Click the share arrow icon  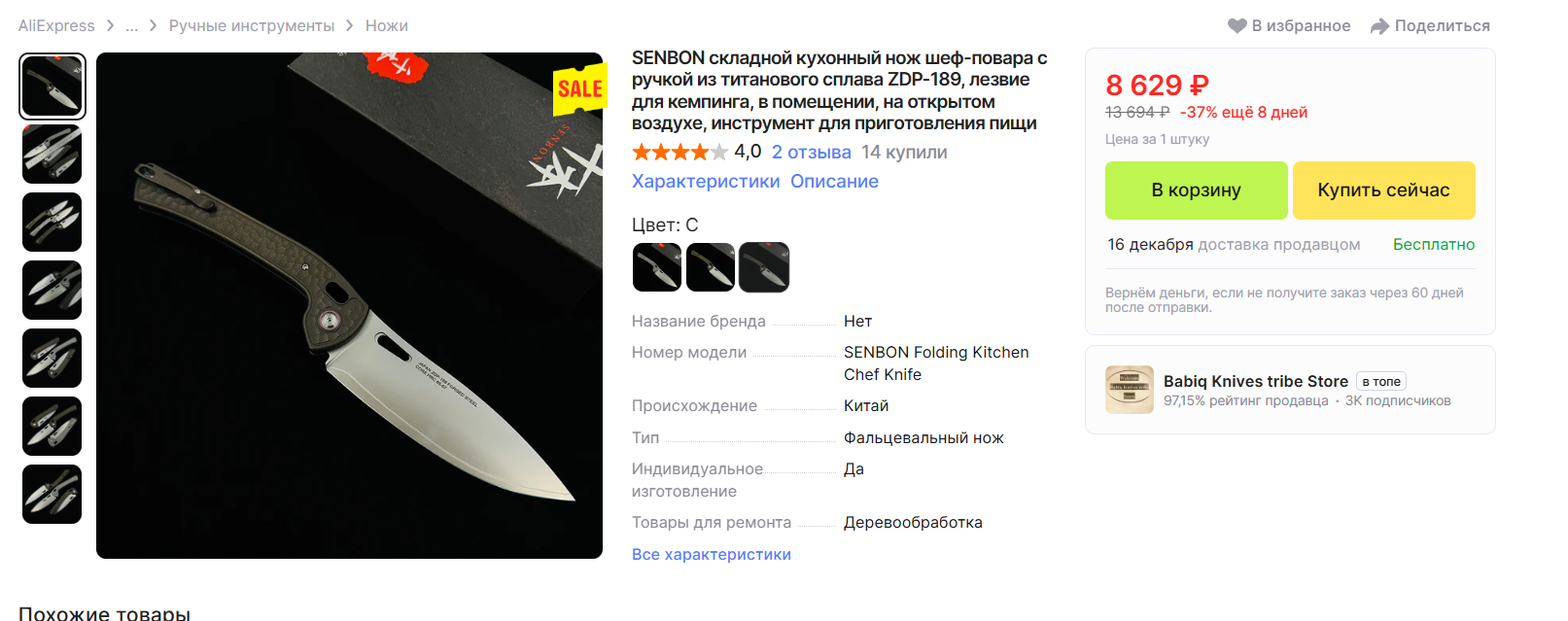[1379, 26]
